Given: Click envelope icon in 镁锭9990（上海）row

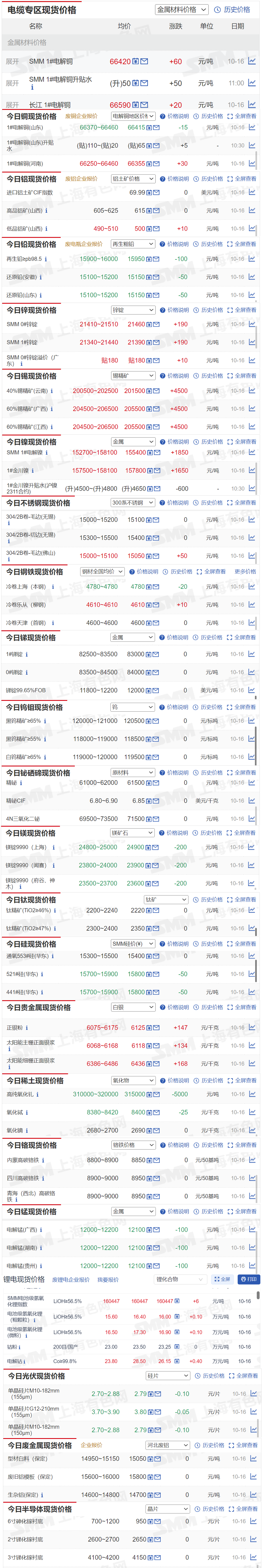Looking at the screenshot, I should (156, 847).
